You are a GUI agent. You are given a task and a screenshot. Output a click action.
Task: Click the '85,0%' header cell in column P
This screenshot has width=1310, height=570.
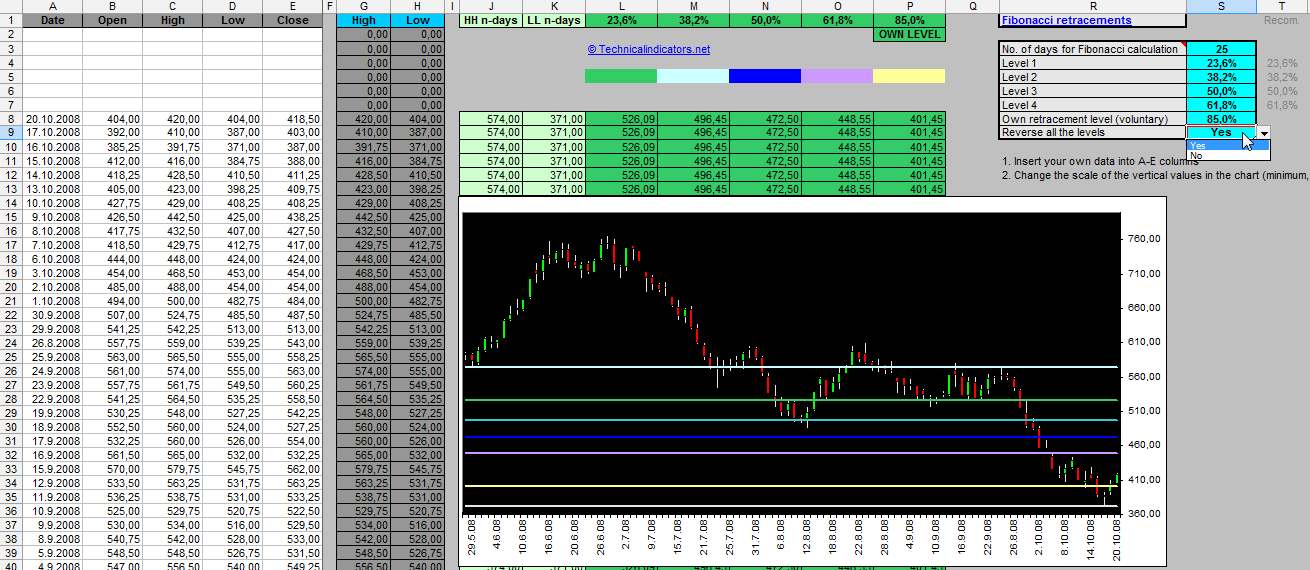click(x=909, y=20)
